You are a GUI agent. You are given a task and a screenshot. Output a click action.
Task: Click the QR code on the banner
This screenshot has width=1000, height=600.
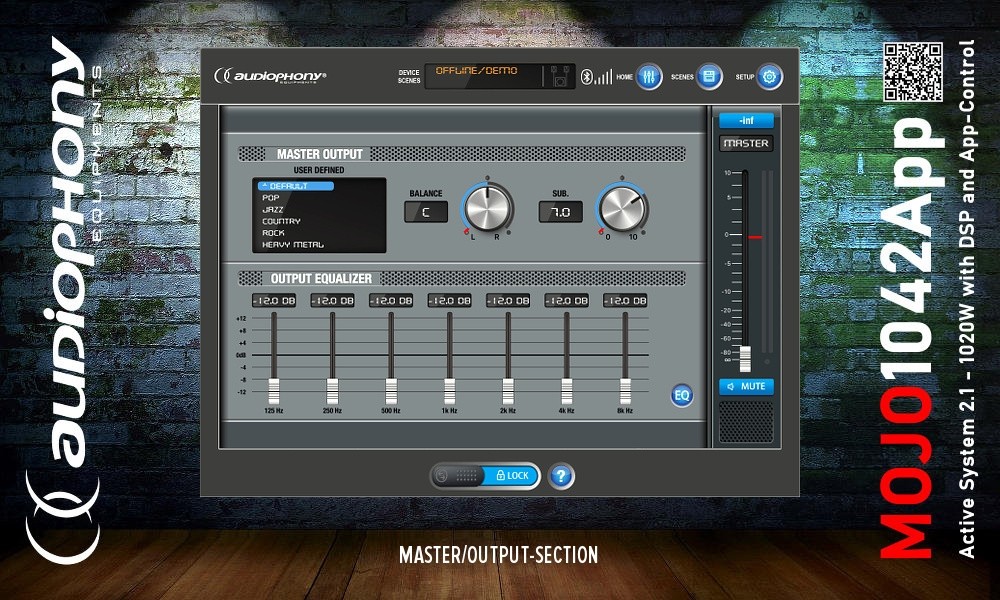click(x=913, y=72)
